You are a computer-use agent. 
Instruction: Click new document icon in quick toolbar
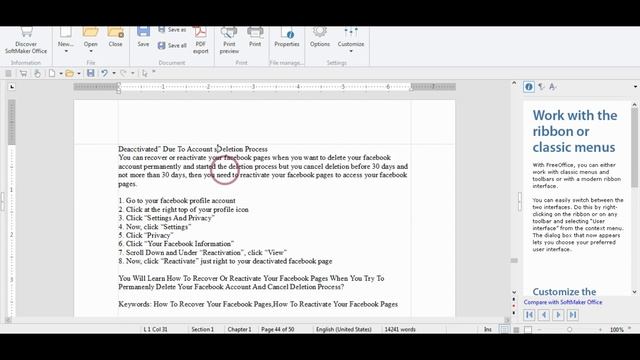[52, 73]
